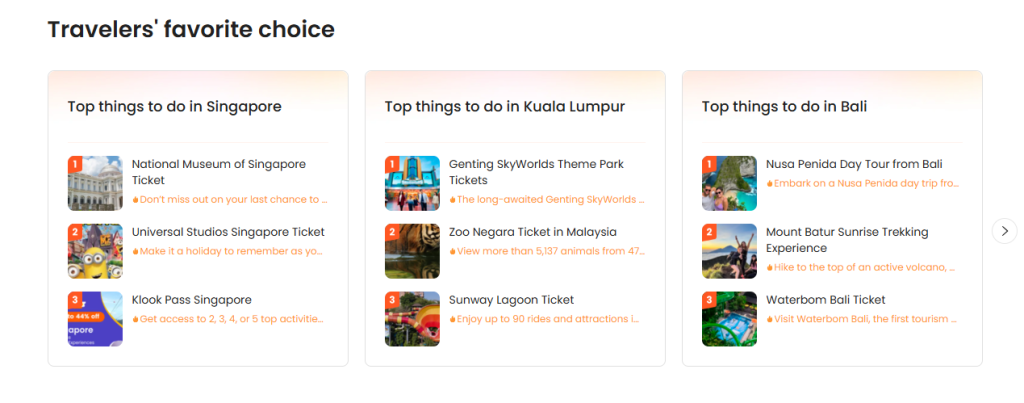1024x403 pixels.
Task: Select Klook Pass Singapore title
Action: pos(191,300)
